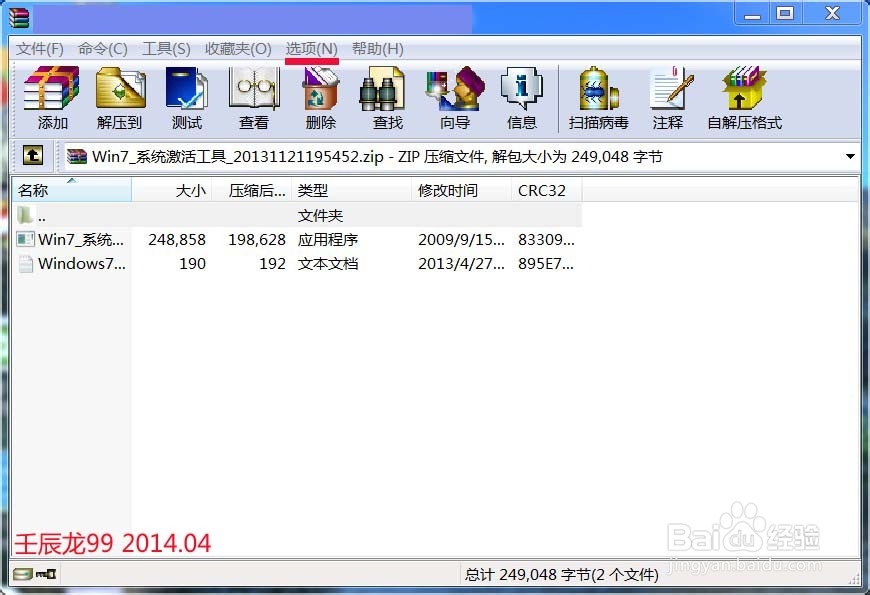Click the 2009/9/15 modified date cell
This screenshot has width=870, height=595.
461,240
